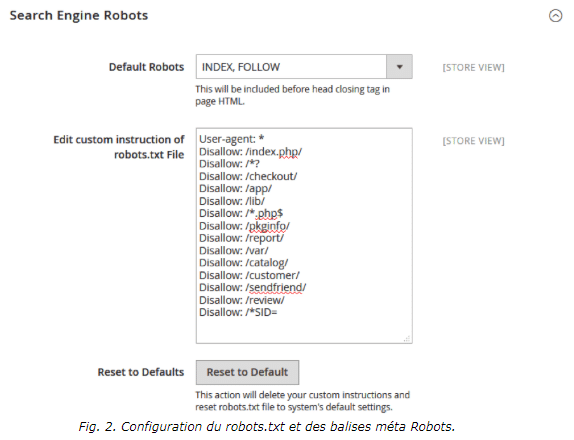Viewport: 574px width, 440px height.
Task: Click the Disallow: /catalog/ line
Action: tap(243, 263)
